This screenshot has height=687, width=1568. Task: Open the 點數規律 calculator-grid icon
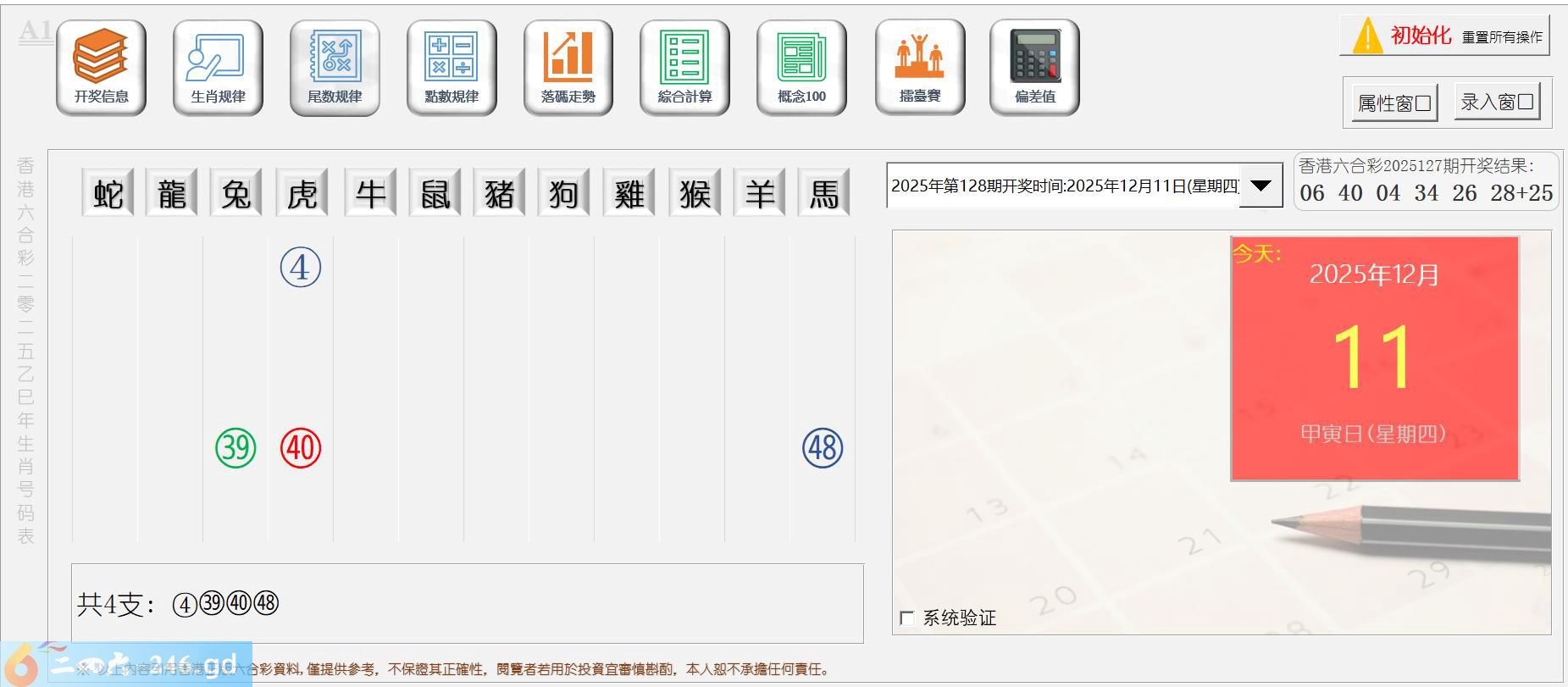452,67
